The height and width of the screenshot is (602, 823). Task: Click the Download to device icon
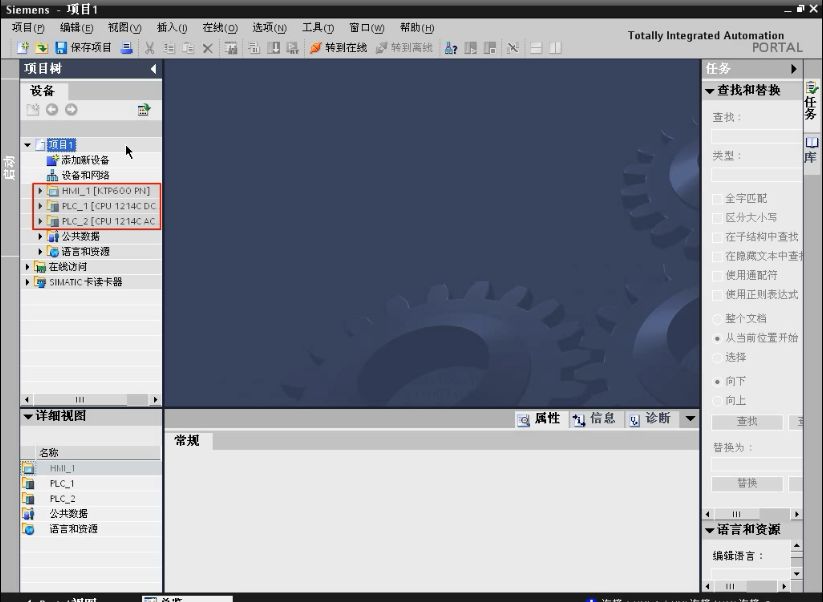pyautogui.click(x=273, y=48)
